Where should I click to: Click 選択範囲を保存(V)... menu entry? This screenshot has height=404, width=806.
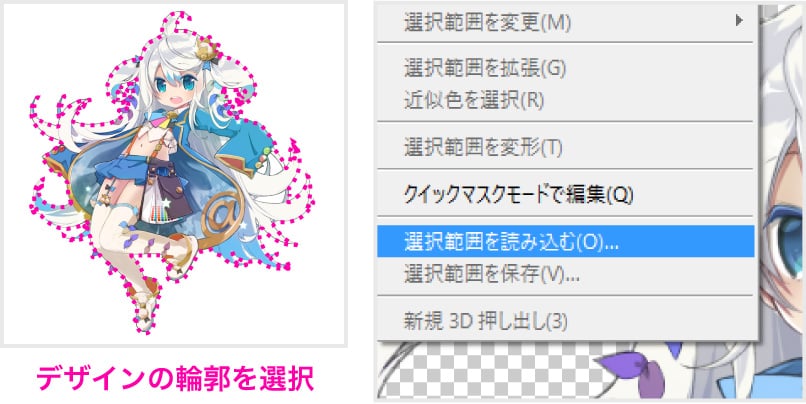pos(565,274)
